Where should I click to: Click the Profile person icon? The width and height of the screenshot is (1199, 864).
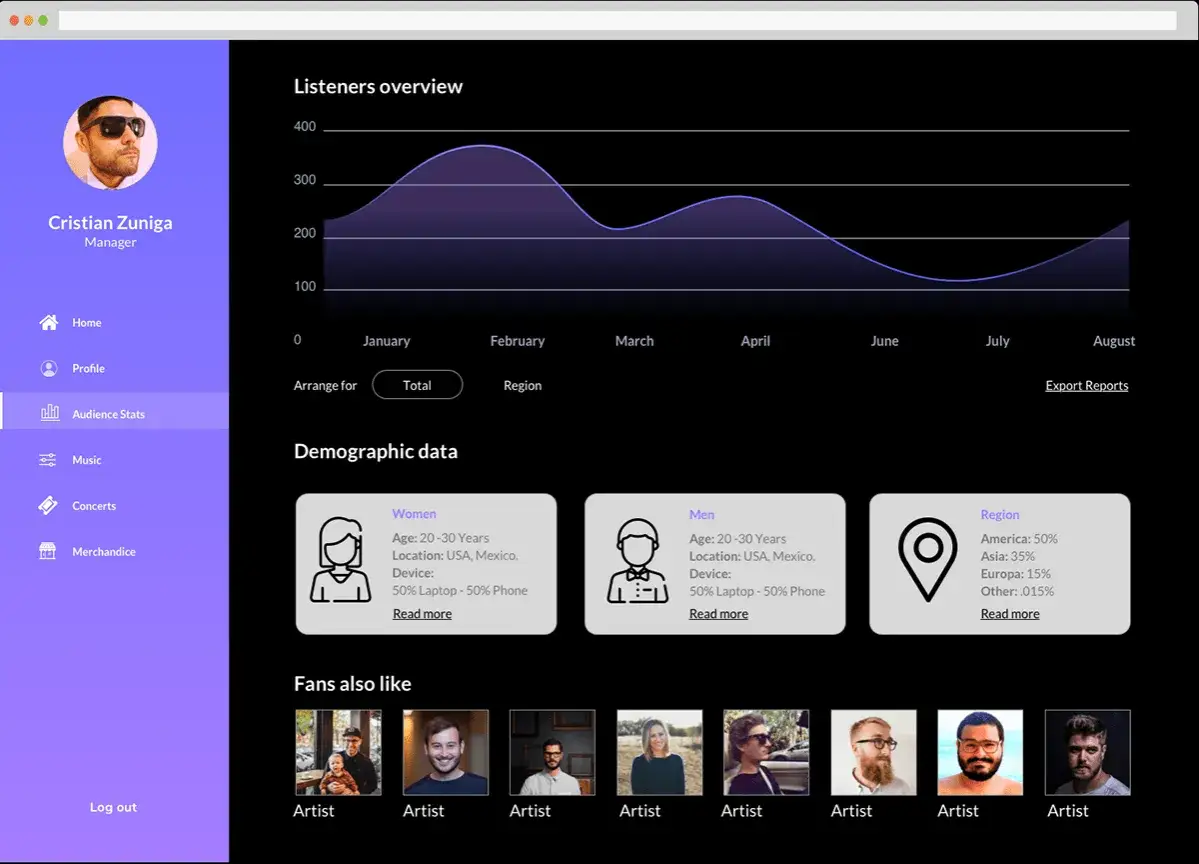point(49,369)
